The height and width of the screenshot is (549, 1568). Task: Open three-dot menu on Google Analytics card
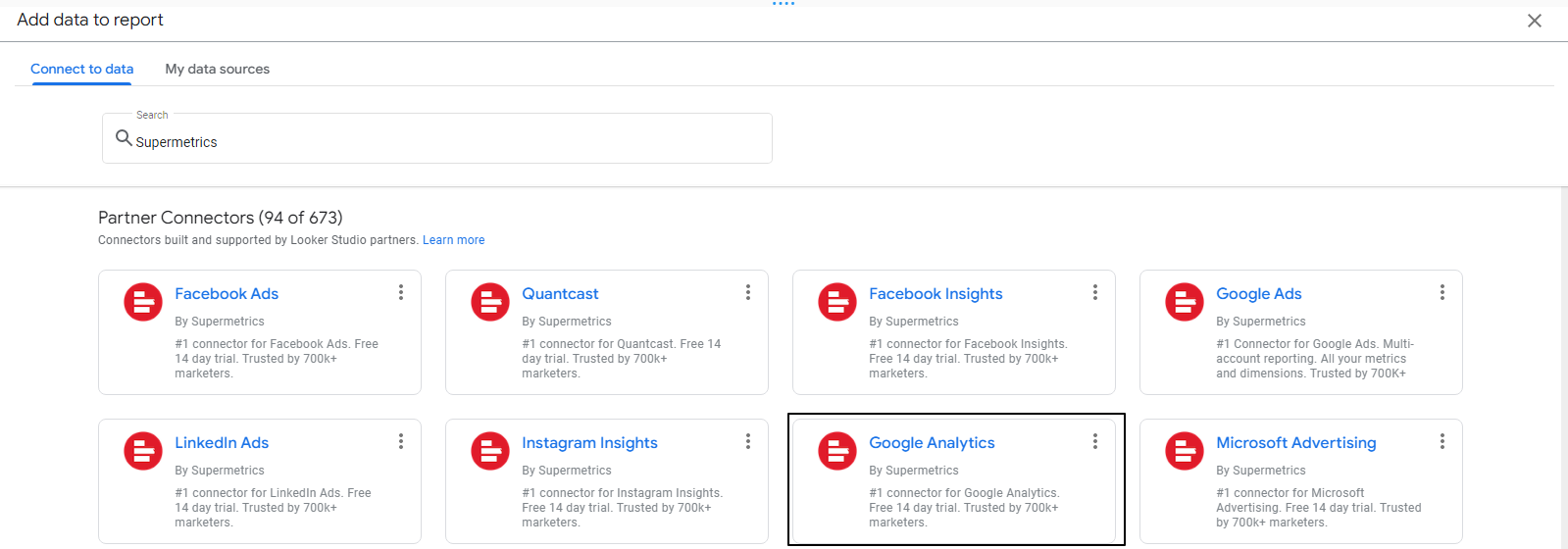(1095, 441)
